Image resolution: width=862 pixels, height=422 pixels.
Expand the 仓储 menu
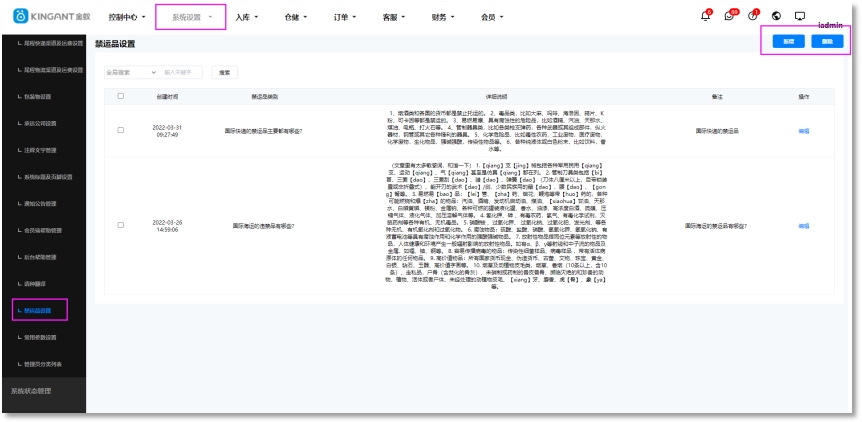[296, 17]
